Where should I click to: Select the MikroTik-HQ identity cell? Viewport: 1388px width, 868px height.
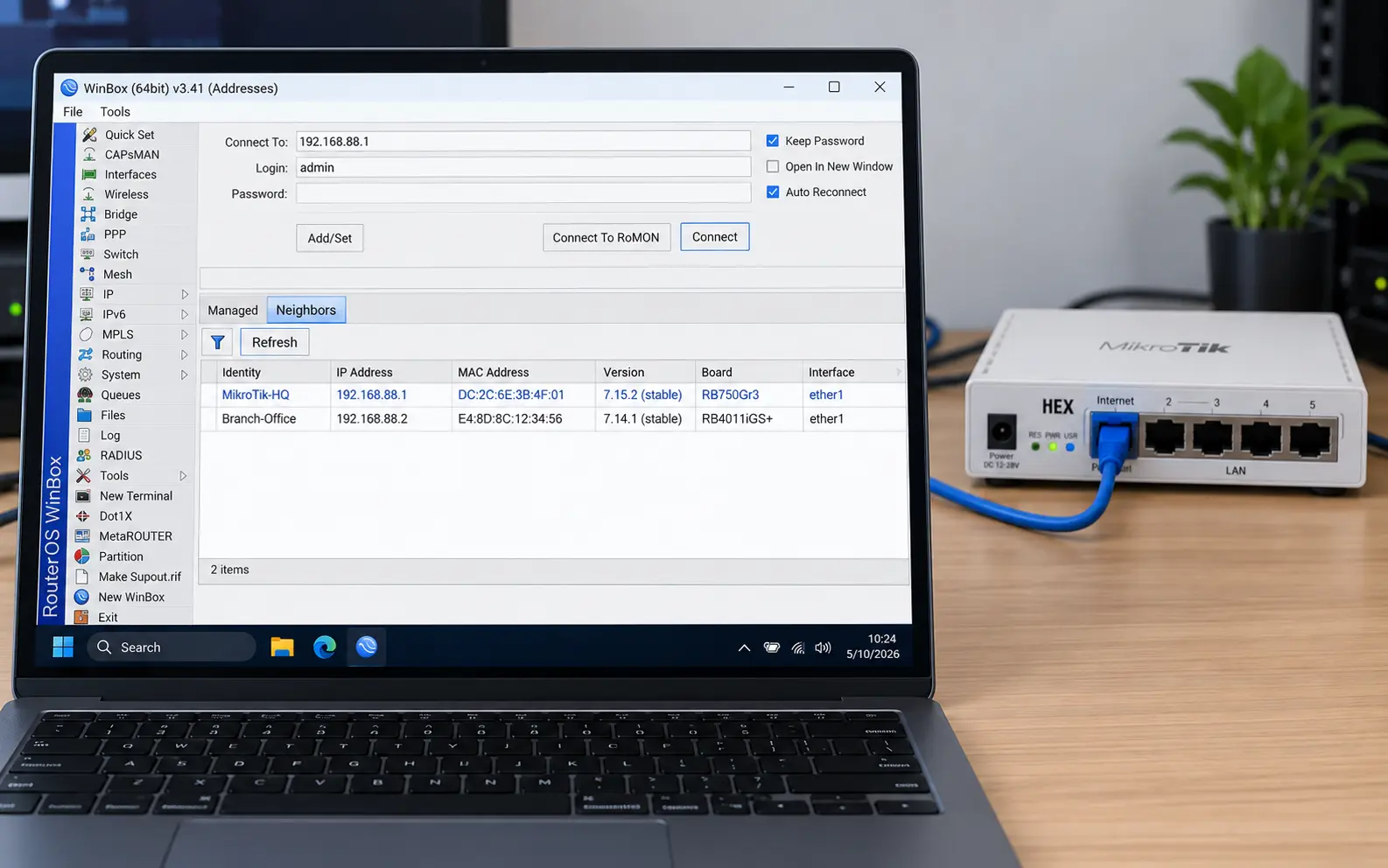(256, 395)
